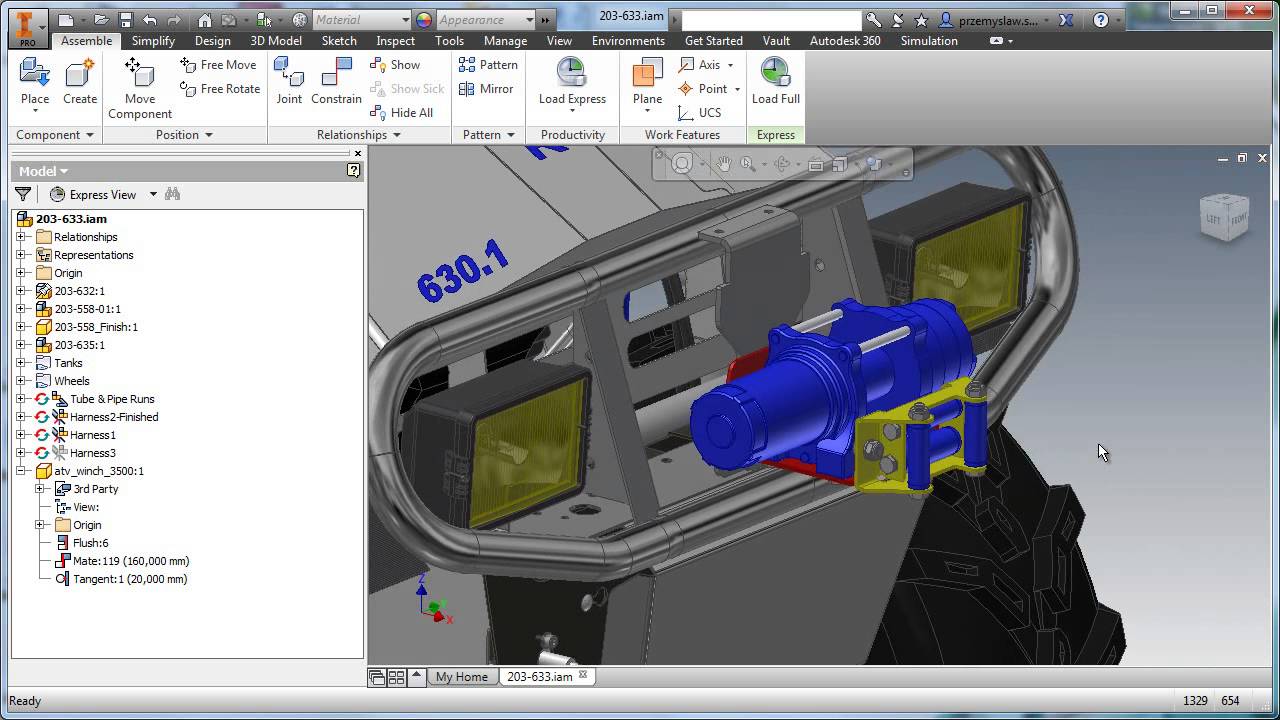Open the Vault ribbon tab
Viewport: 1280px width, 720px height.
(776, 41)
